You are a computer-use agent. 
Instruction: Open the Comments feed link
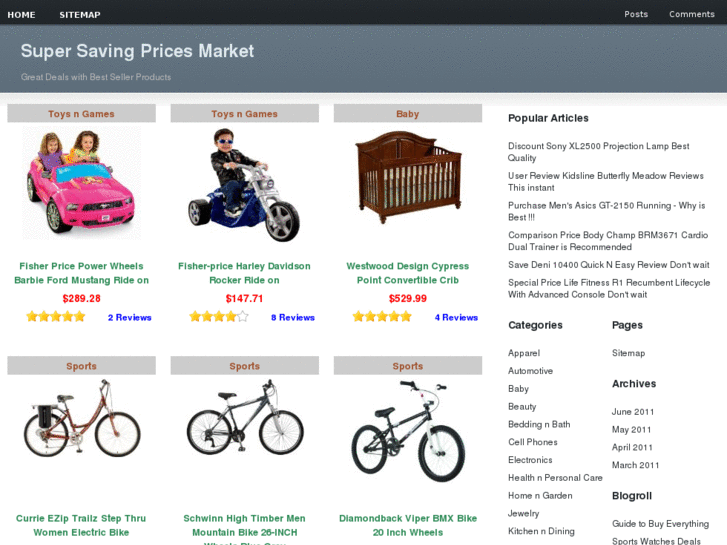tap(691, 14)
